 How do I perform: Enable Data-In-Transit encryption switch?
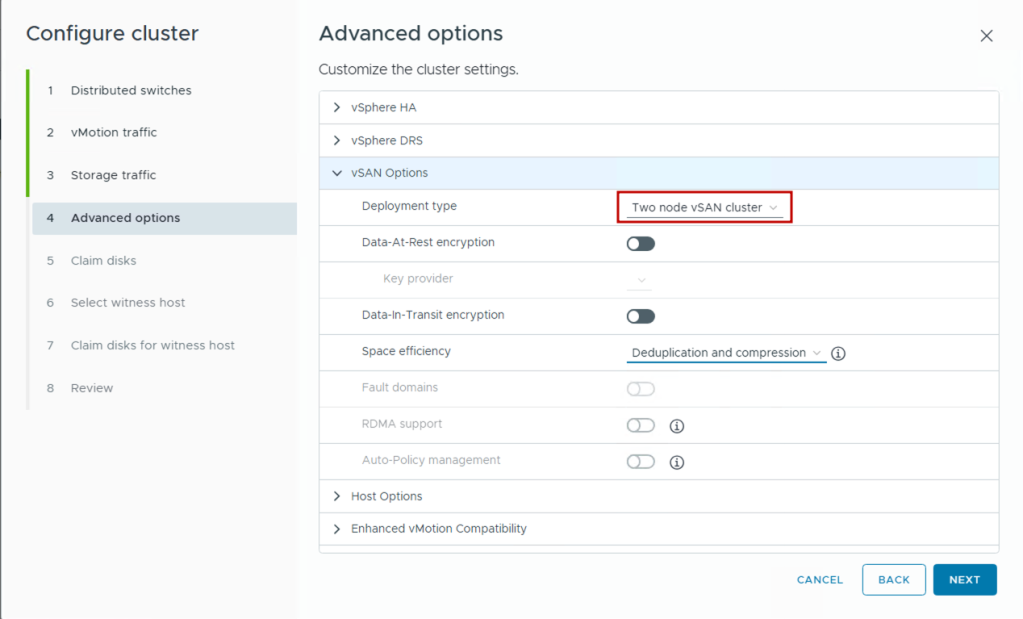click(641, 316)
